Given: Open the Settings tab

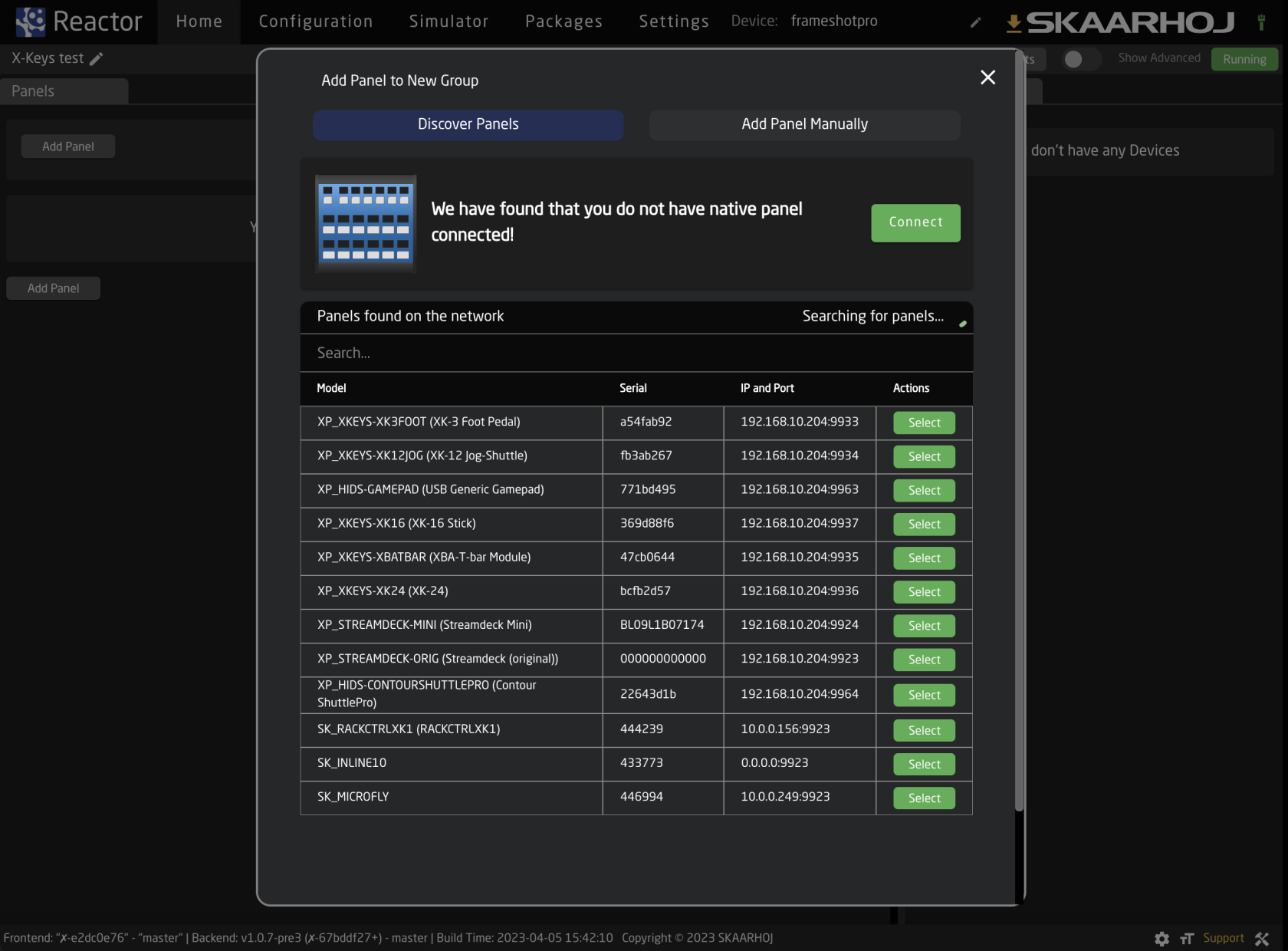Looking at the screenshot, I should (675, 21).
